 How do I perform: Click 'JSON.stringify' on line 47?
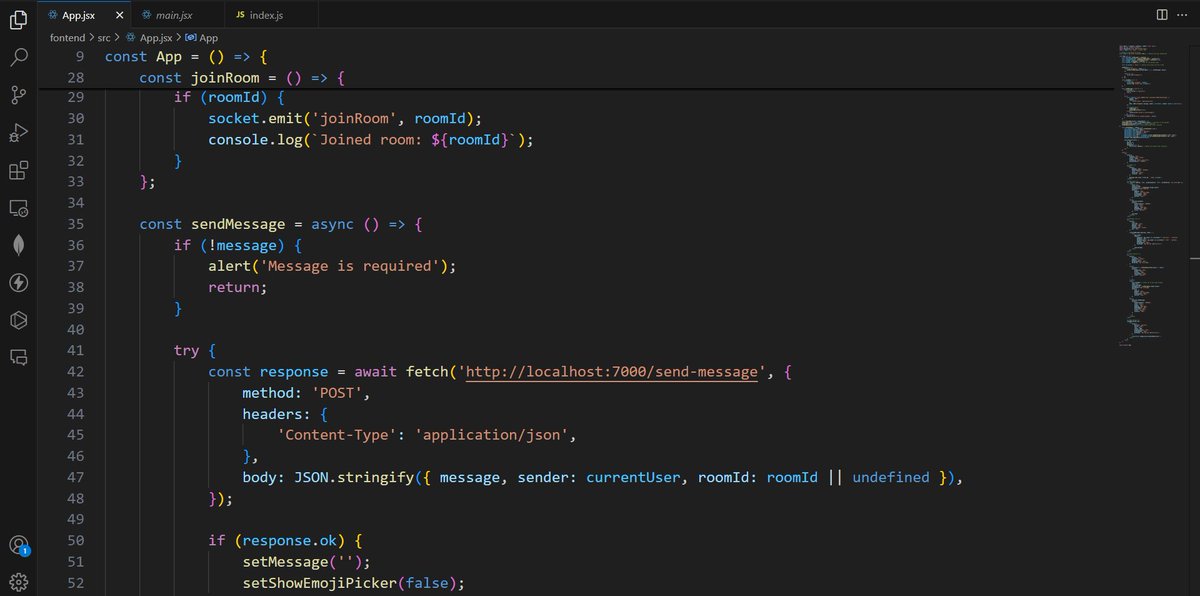click(354, 477)
